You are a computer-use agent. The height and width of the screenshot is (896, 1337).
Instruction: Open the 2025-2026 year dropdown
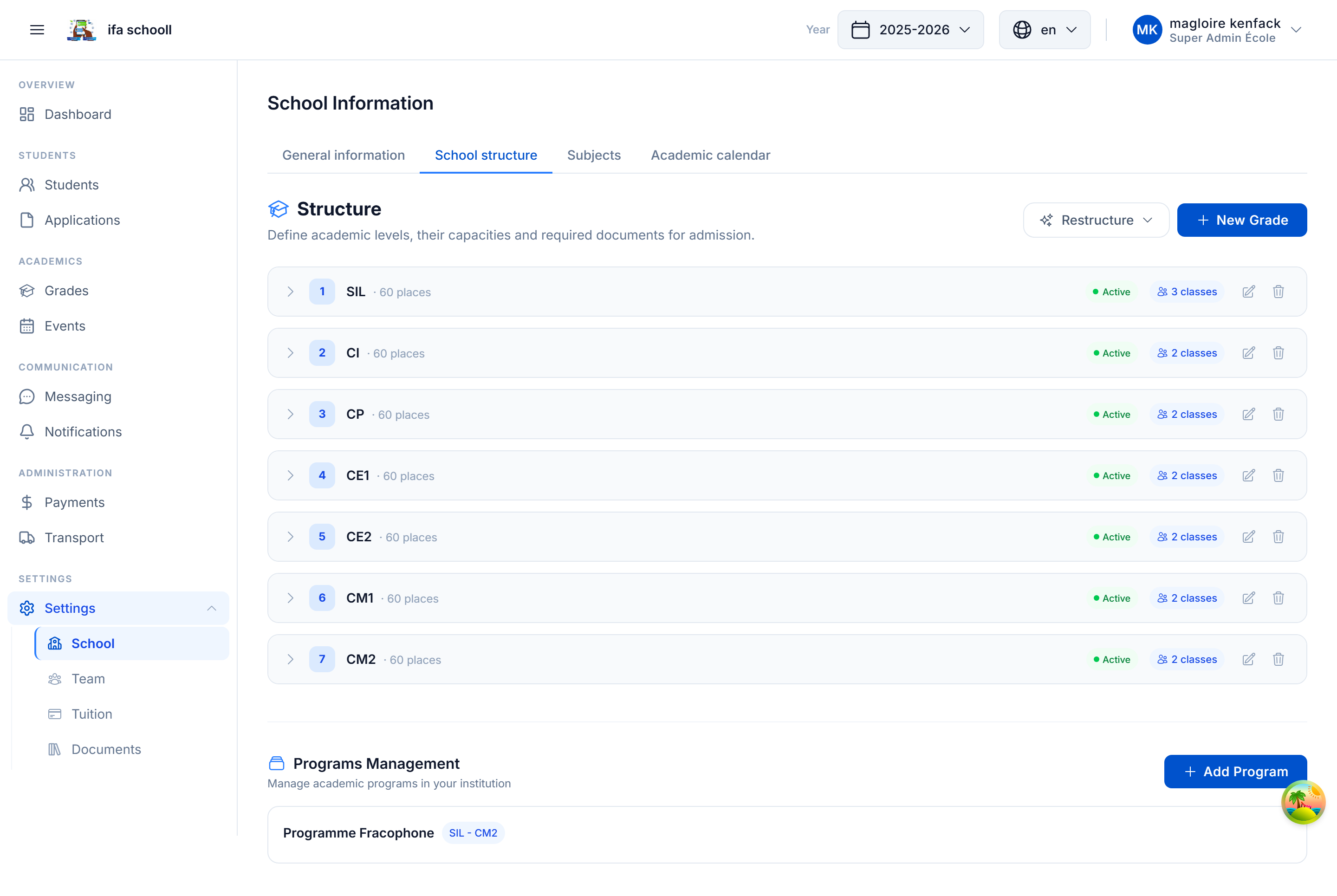pyautogui.click(x=910, y=30)
